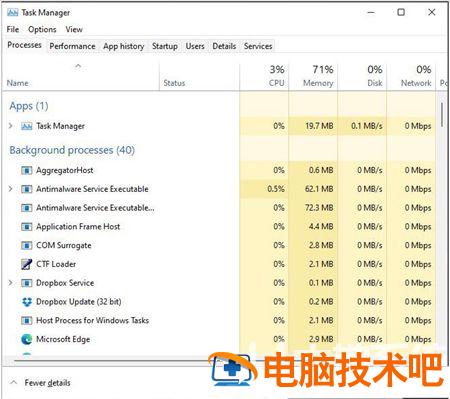Screen dimensions: 450x399
Task: Minimize the Task Manager window
Action: coord(371,12)
